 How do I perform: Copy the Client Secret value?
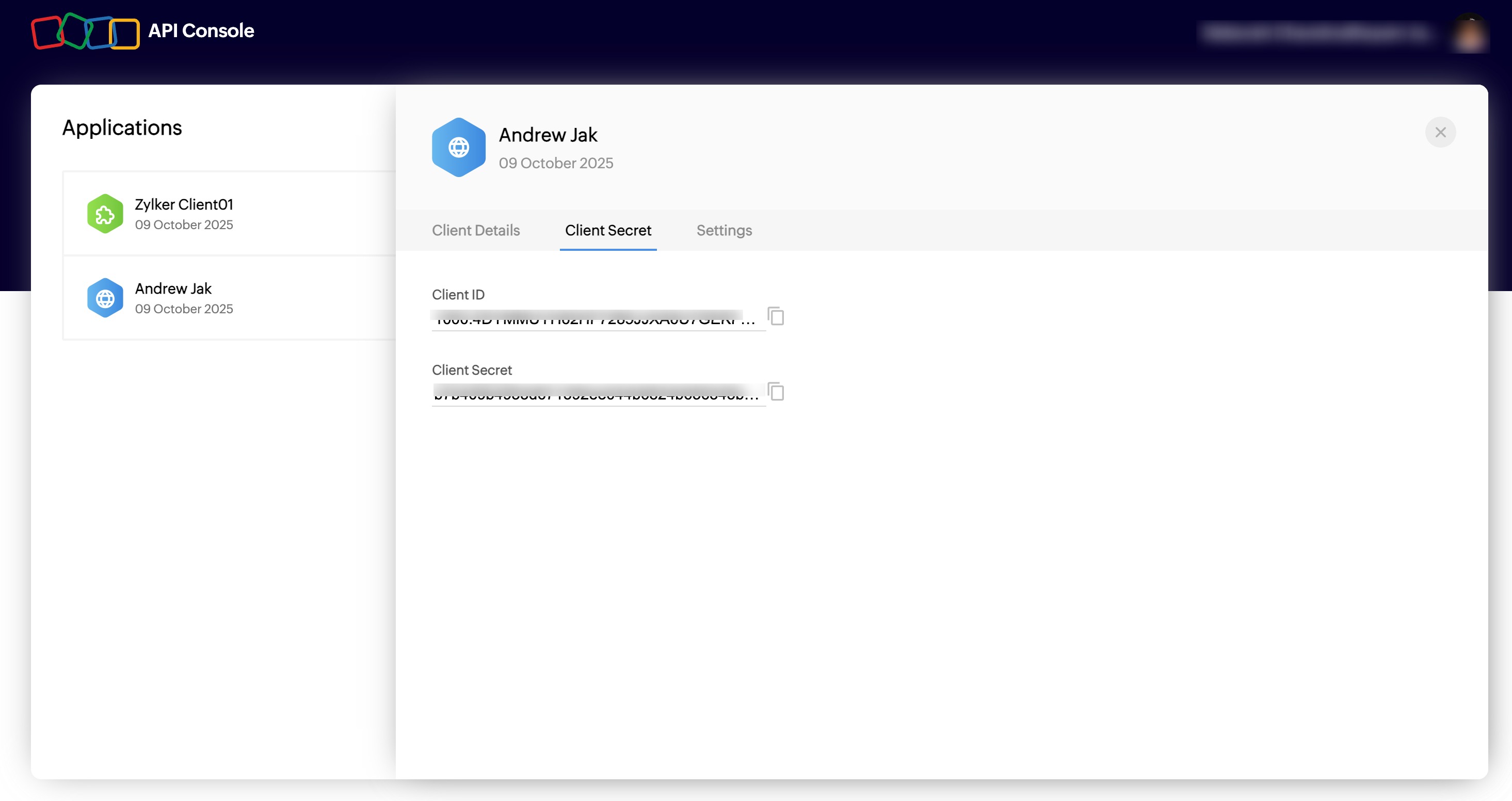pos(776,391)
